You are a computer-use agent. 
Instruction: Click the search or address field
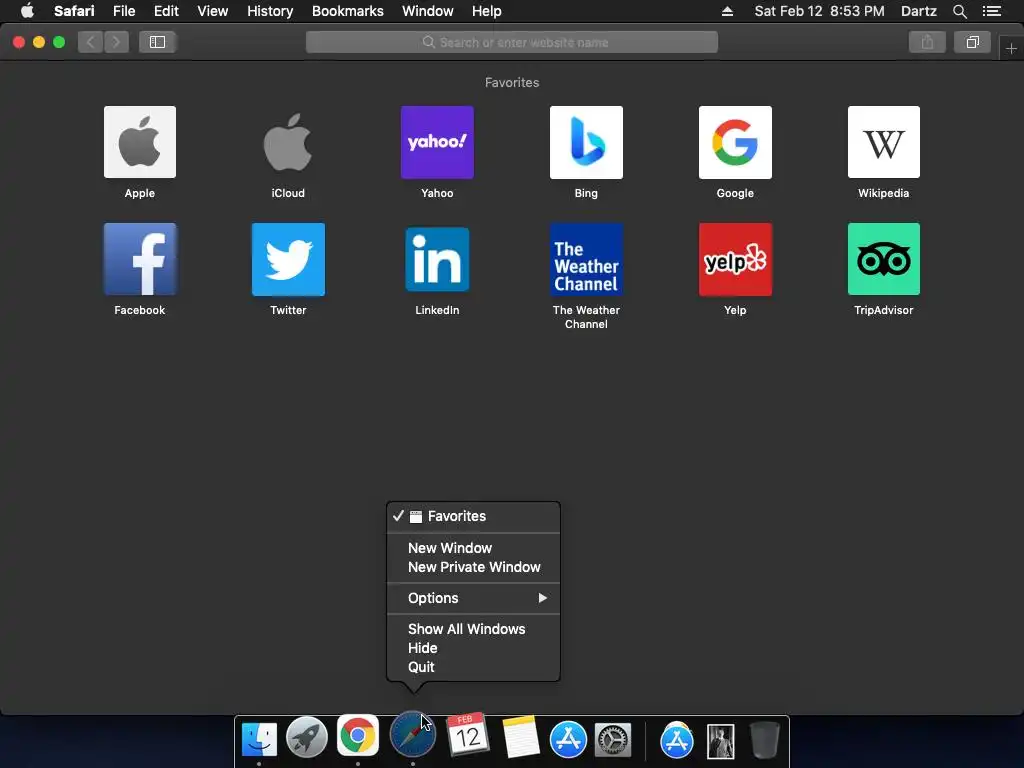coord(512,42)
